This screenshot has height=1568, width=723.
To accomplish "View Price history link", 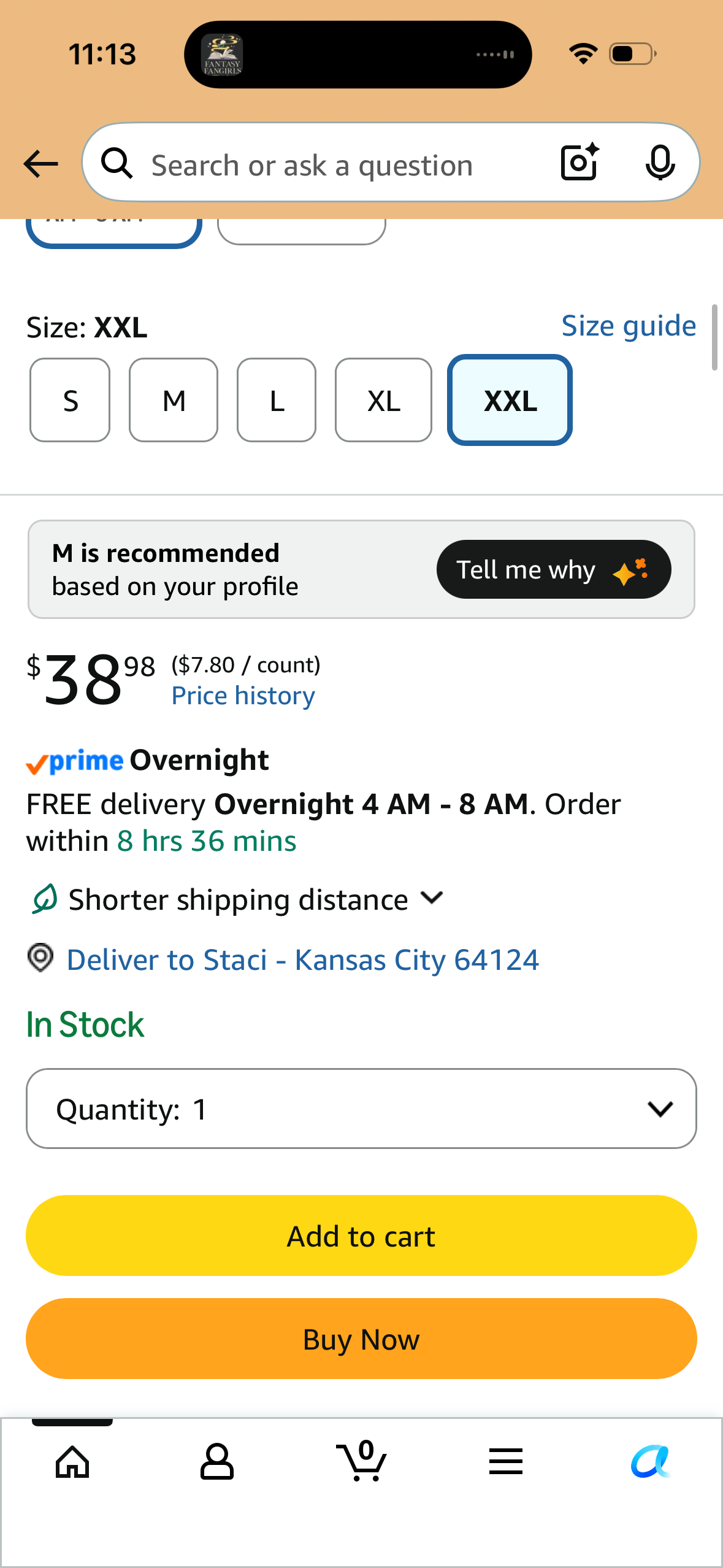I will pos(243,696).
